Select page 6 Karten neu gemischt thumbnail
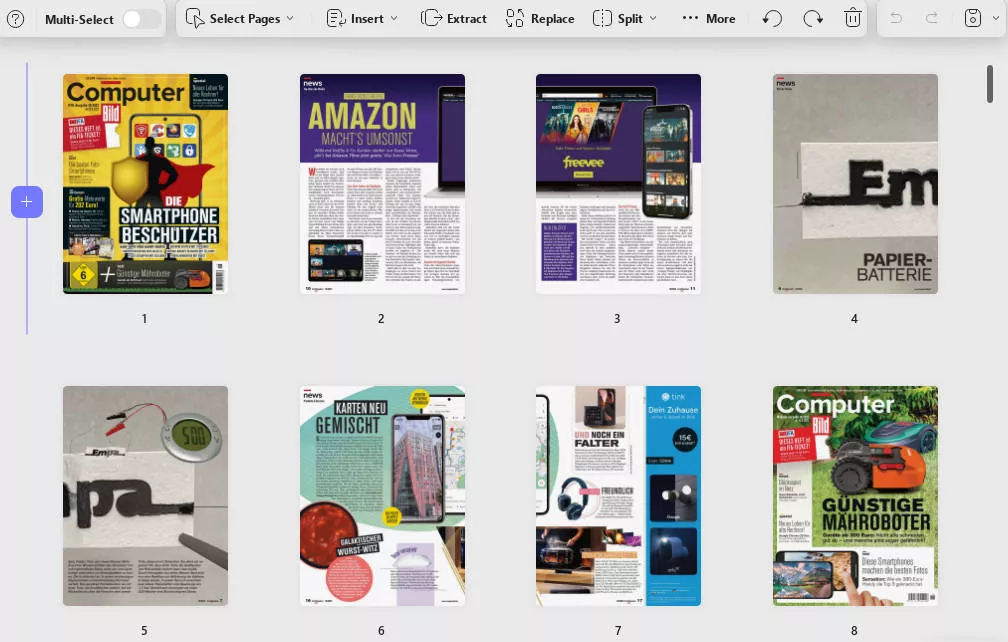The image size is (1008, 642). [382, 495]
